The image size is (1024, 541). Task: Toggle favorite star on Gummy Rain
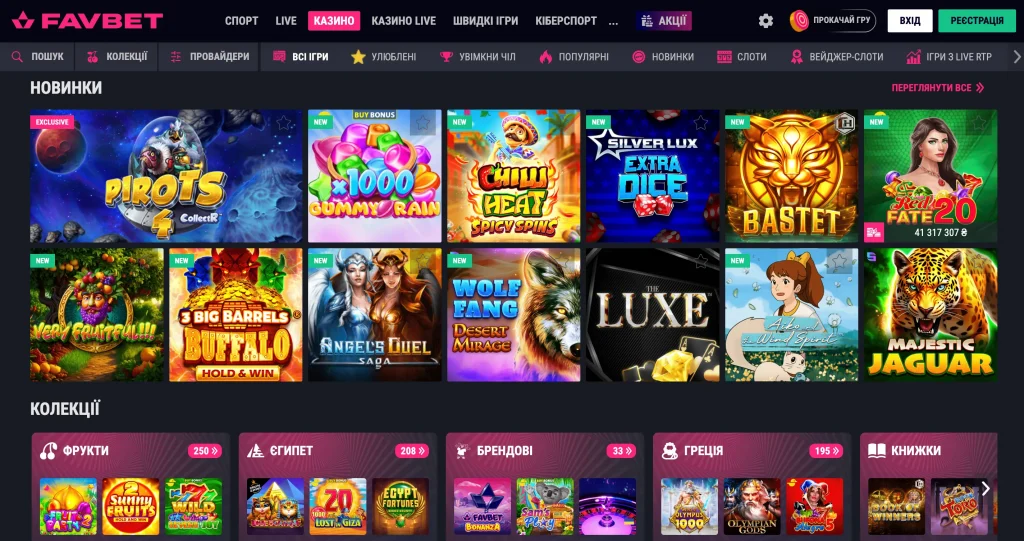pyautogui.click(x=423, y=123)
